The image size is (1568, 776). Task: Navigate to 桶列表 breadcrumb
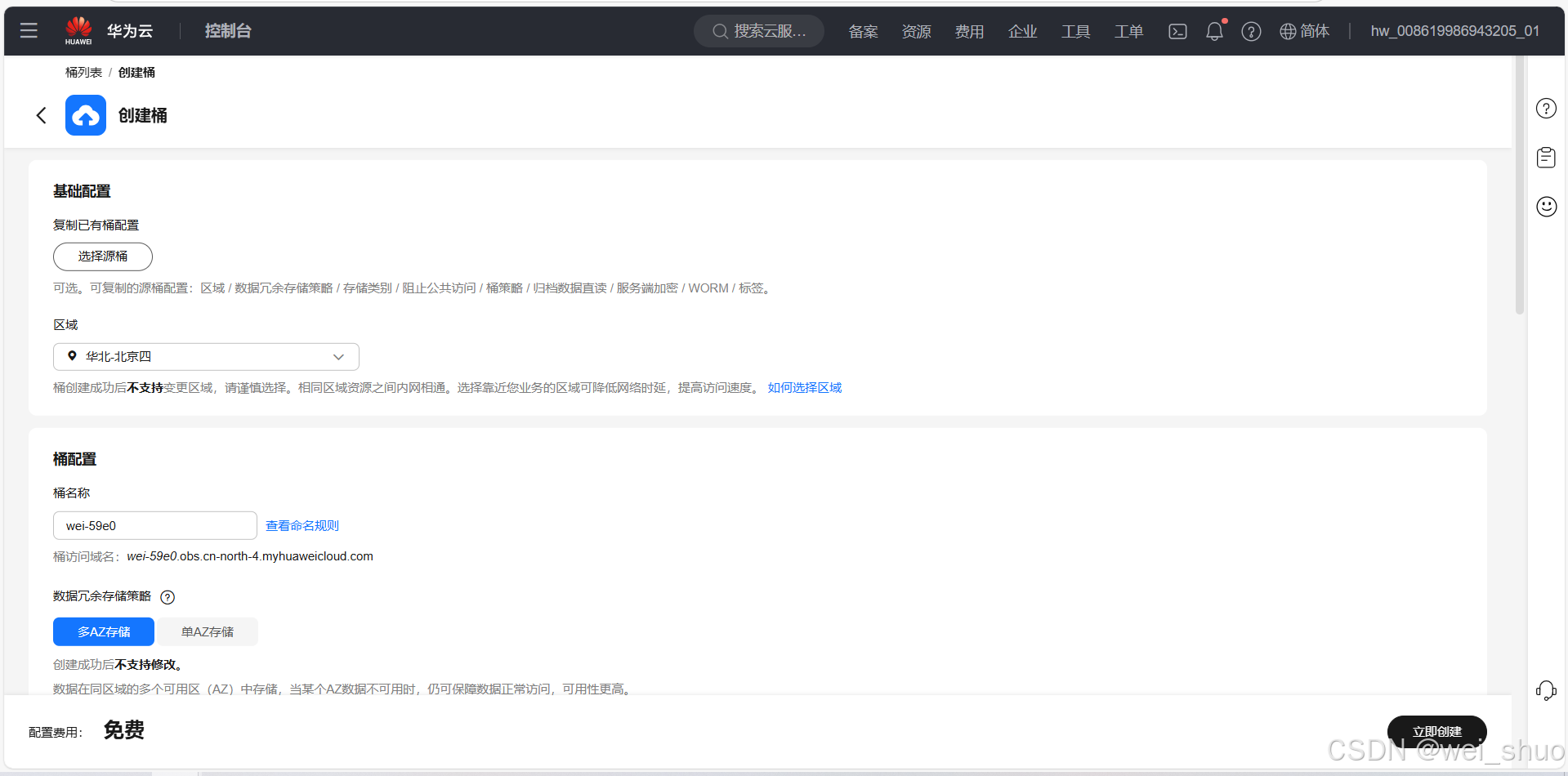click(83, 73)
